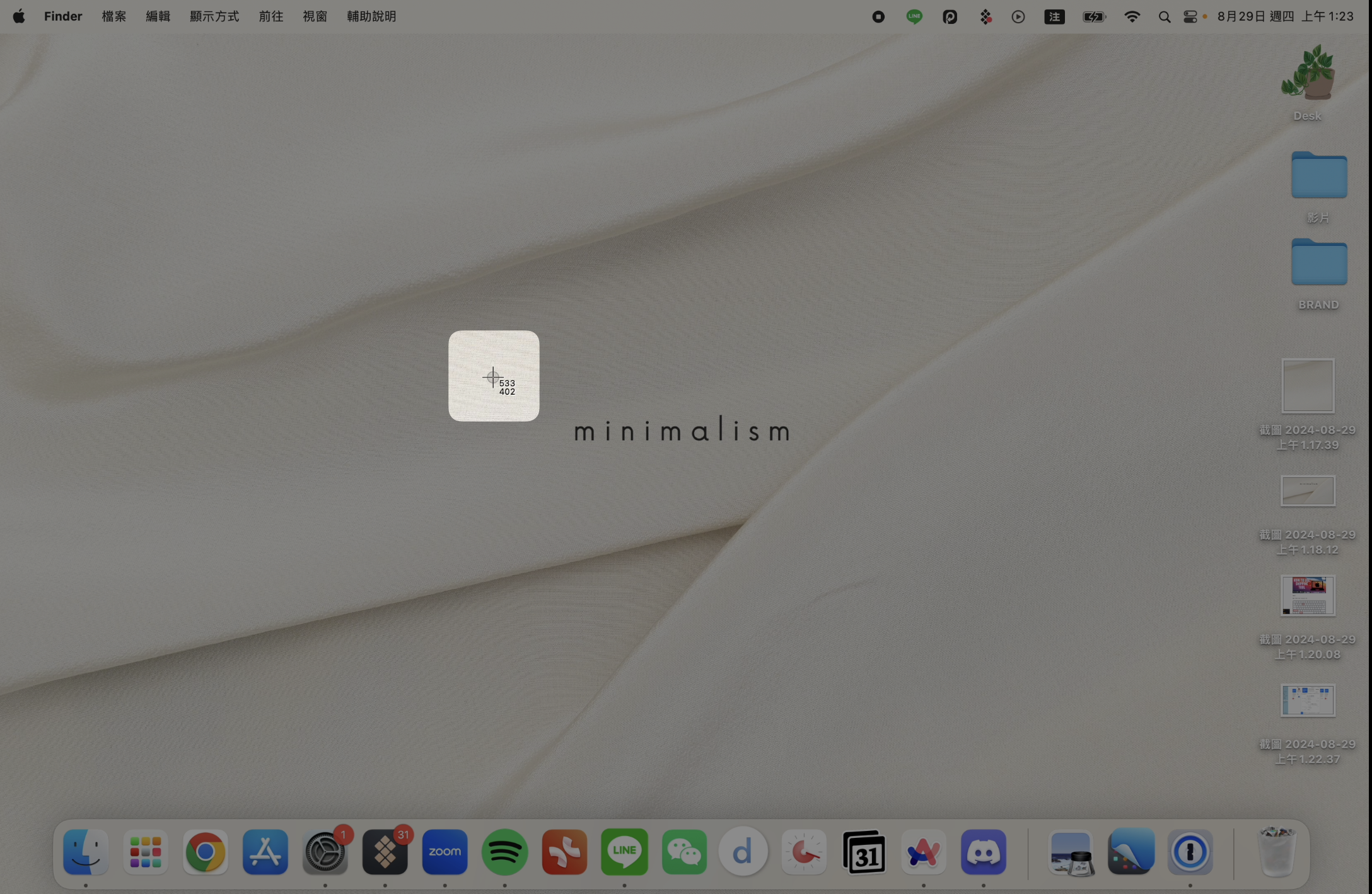The height and width of the screenshot is (894, 1372).
Task: Click the rounded-square P icon in menu bar
Action: pyautogui.click(x=950, y=17)
